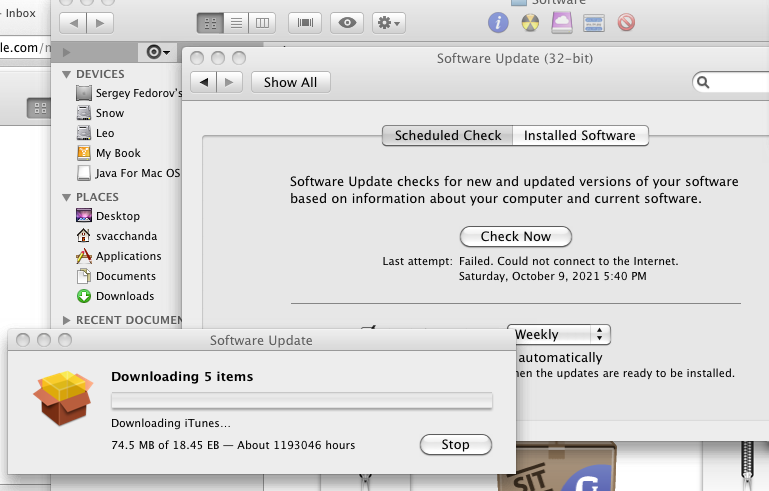Go back in Software Update preferences
Screen dimensions: 769x491
point(204,82)
